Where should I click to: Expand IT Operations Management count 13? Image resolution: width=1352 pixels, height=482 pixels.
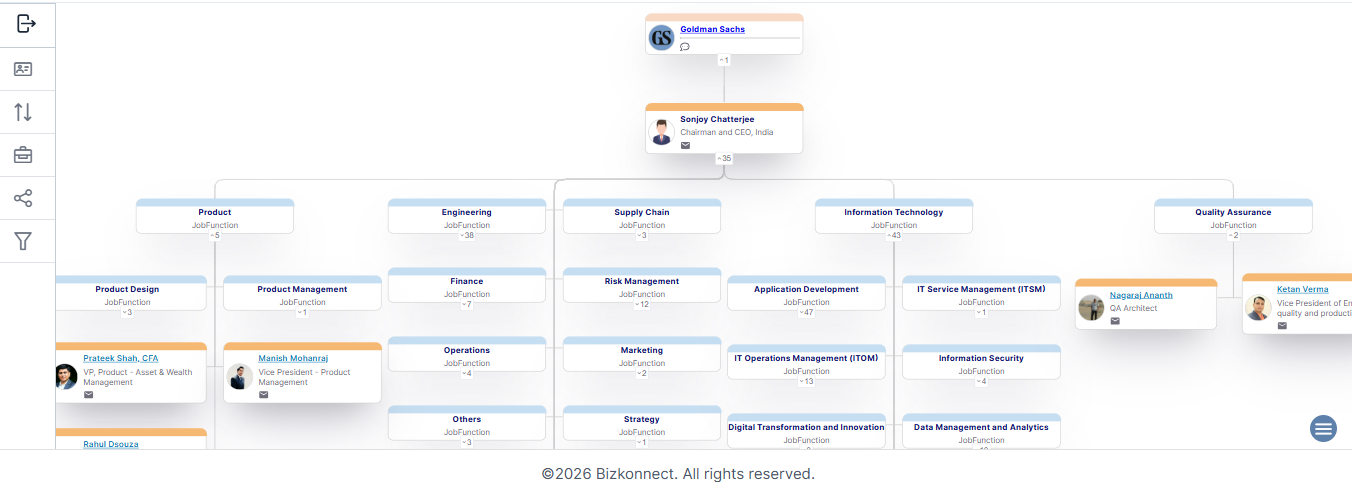[806, 381]
